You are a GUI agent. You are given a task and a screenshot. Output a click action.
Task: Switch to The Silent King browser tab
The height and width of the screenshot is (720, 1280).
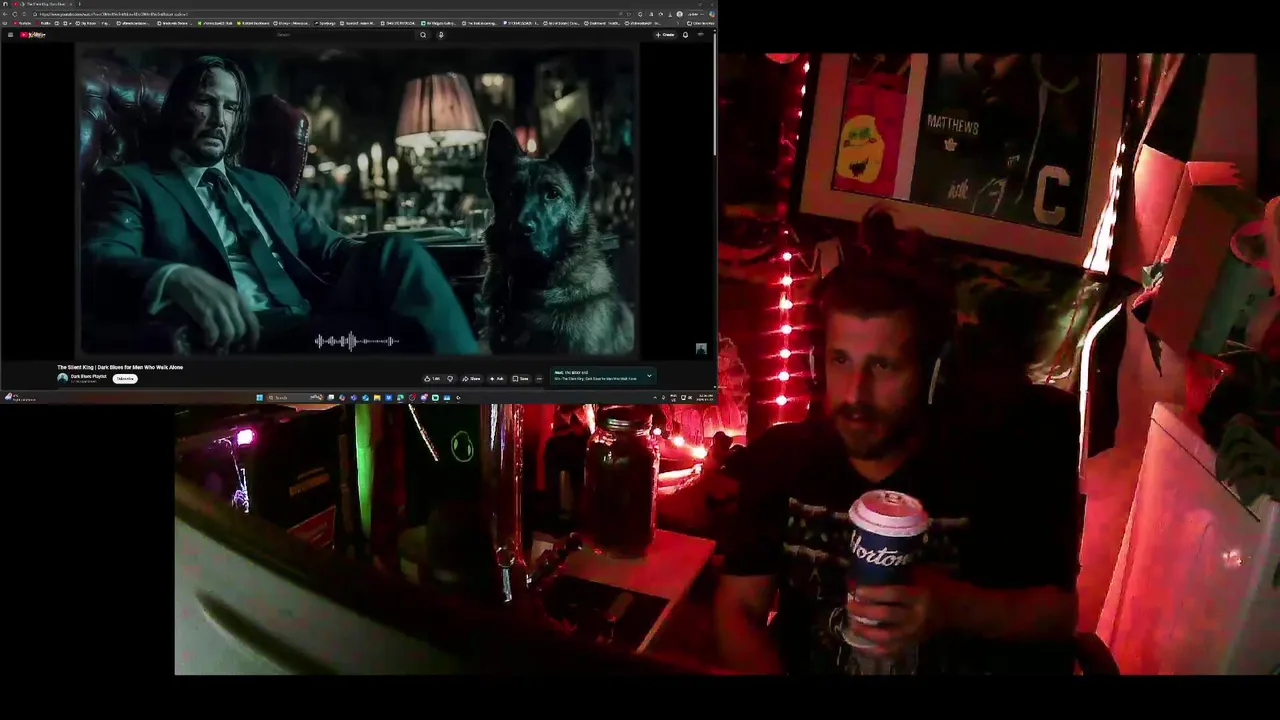[43, 4]
